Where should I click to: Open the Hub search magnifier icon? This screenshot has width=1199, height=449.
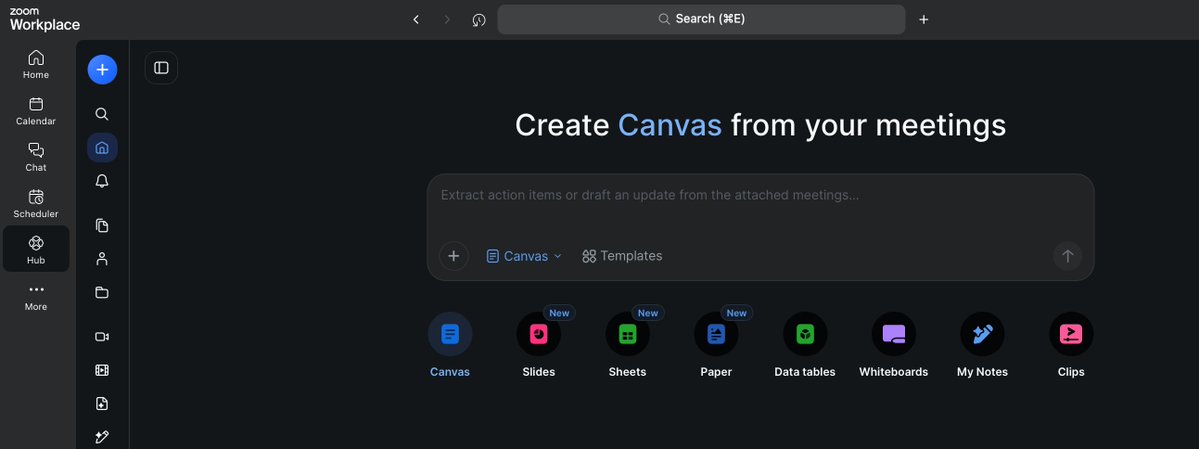click(x=102, y=114)
